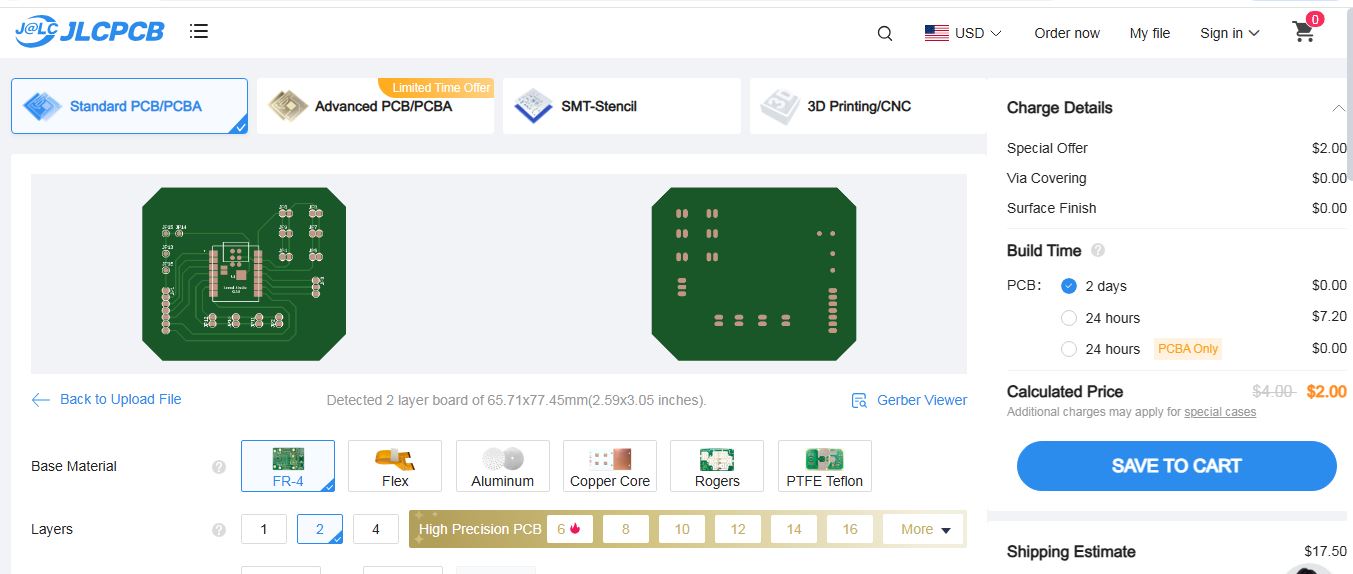Select the 24 hours $7.20 build option
Viewport: 1353px width, 574px height.
1069,318
